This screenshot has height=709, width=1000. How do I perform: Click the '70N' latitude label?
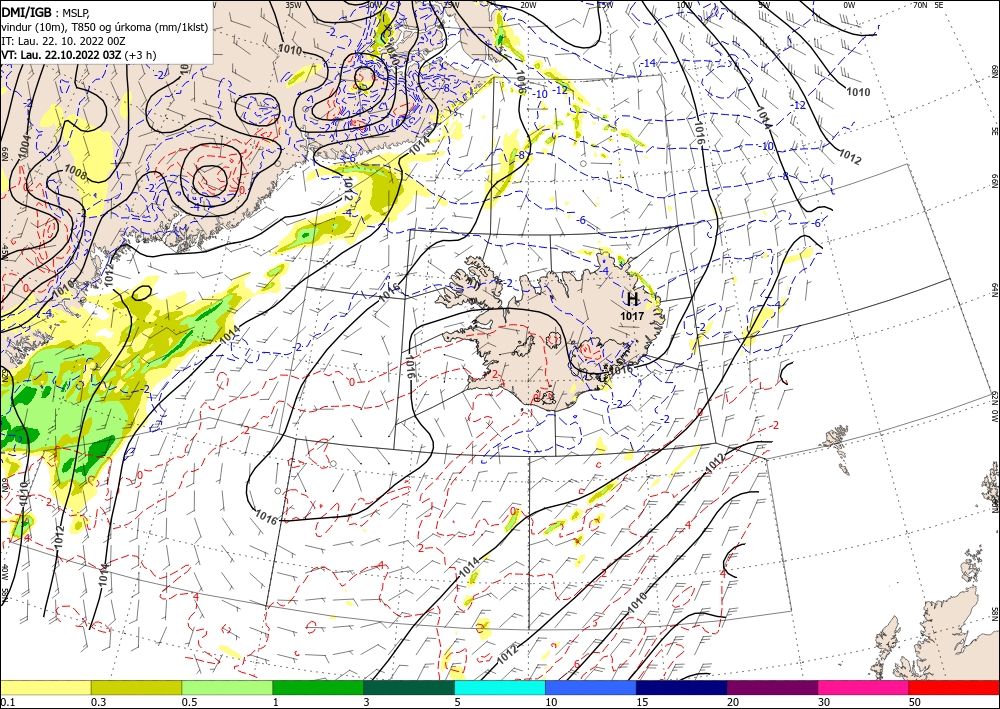pyautogui.click(x=920, y=4)
